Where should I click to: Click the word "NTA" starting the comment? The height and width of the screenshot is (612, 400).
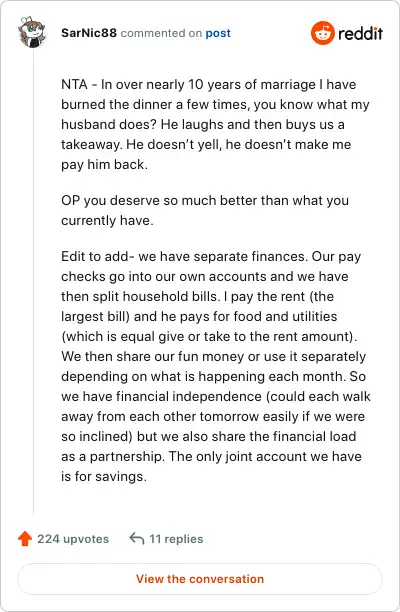pos(74,84)
